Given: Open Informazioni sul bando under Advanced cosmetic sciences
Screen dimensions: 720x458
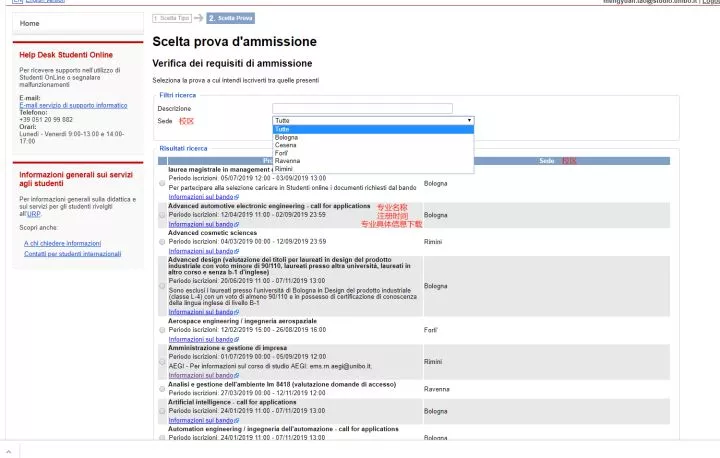Looking at the screenshot, I should click(203, 251).
